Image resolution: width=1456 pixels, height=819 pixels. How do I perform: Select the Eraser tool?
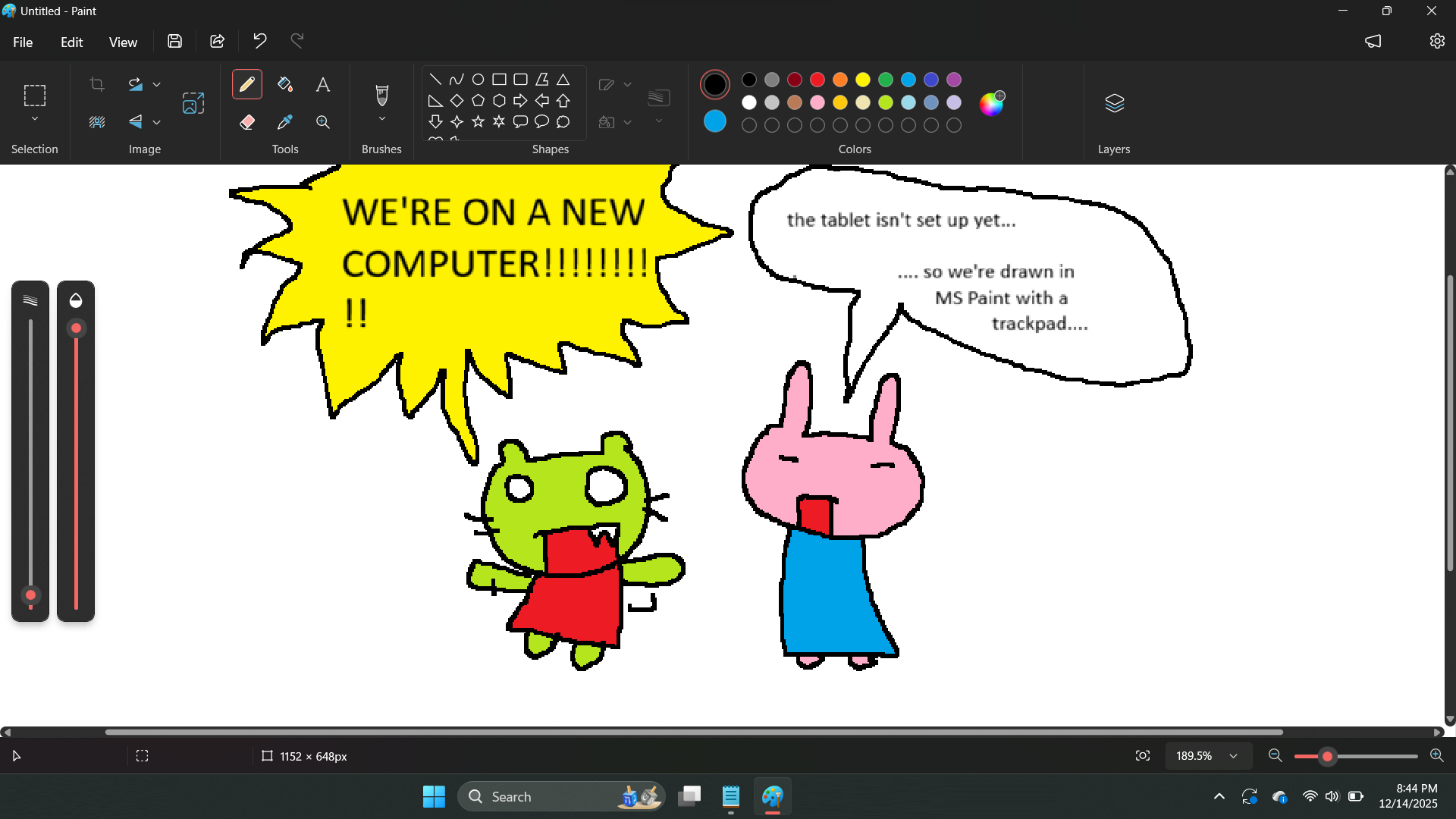(x=247, y=122)
